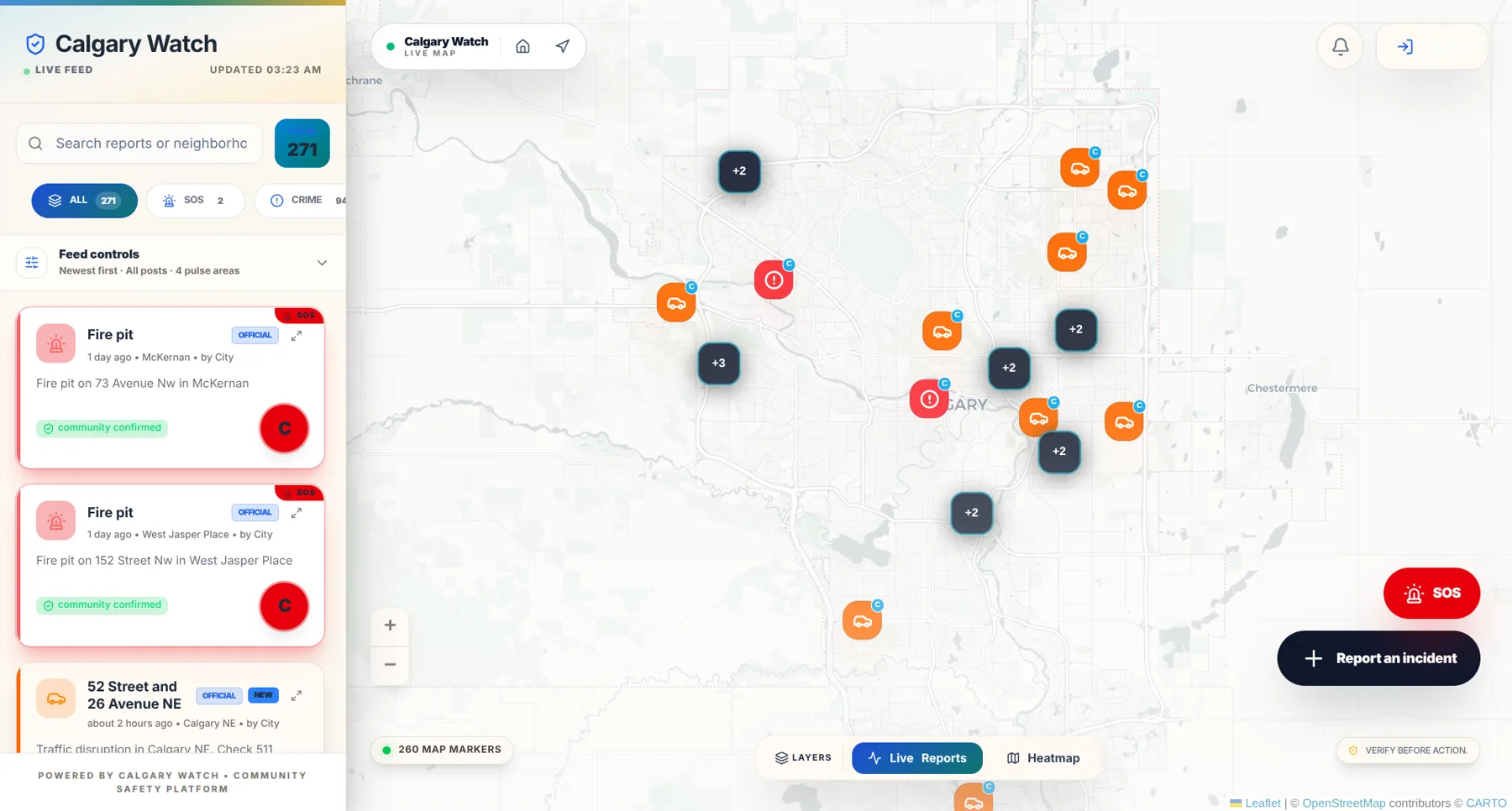Click the home icon in the map header
The width and height of the screenshot is (1512, 811).
522,46
